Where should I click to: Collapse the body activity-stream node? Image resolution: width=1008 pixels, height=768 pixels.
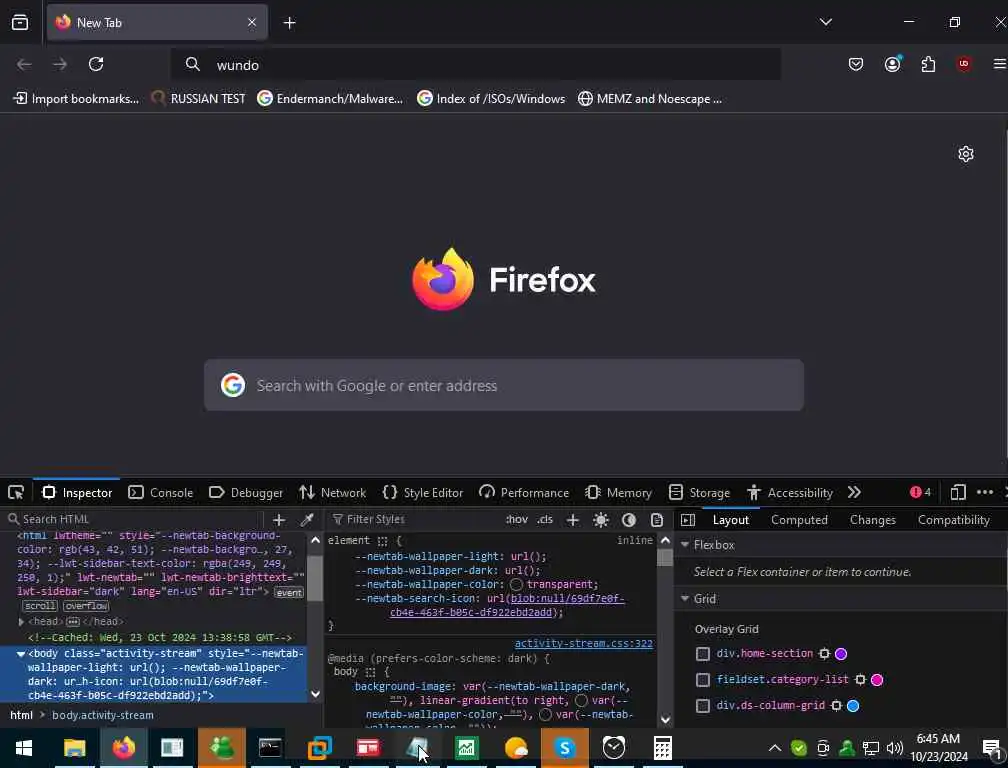coord(21,654)
